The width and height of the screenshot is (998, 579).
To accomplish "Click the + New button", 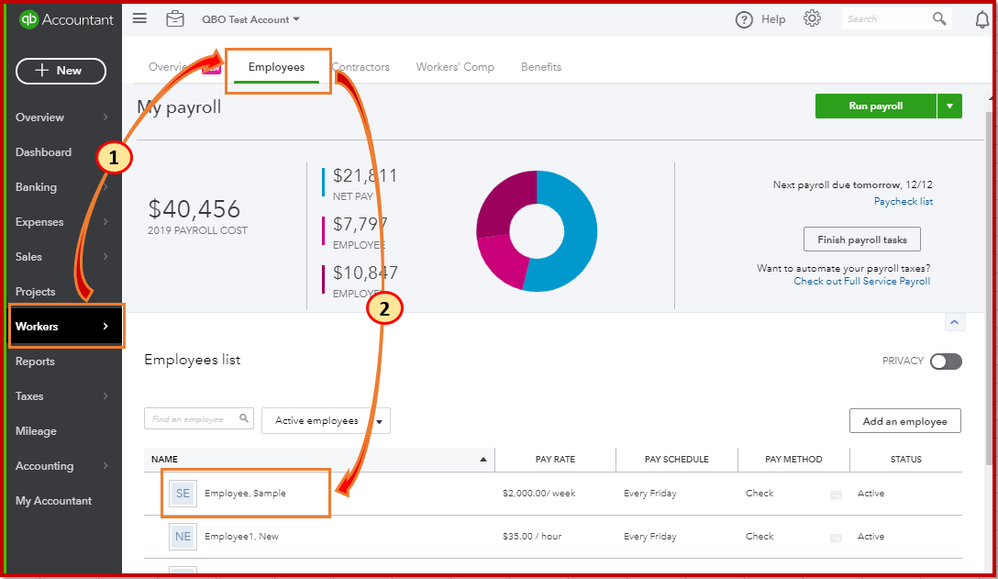I will tap(60, 71).
